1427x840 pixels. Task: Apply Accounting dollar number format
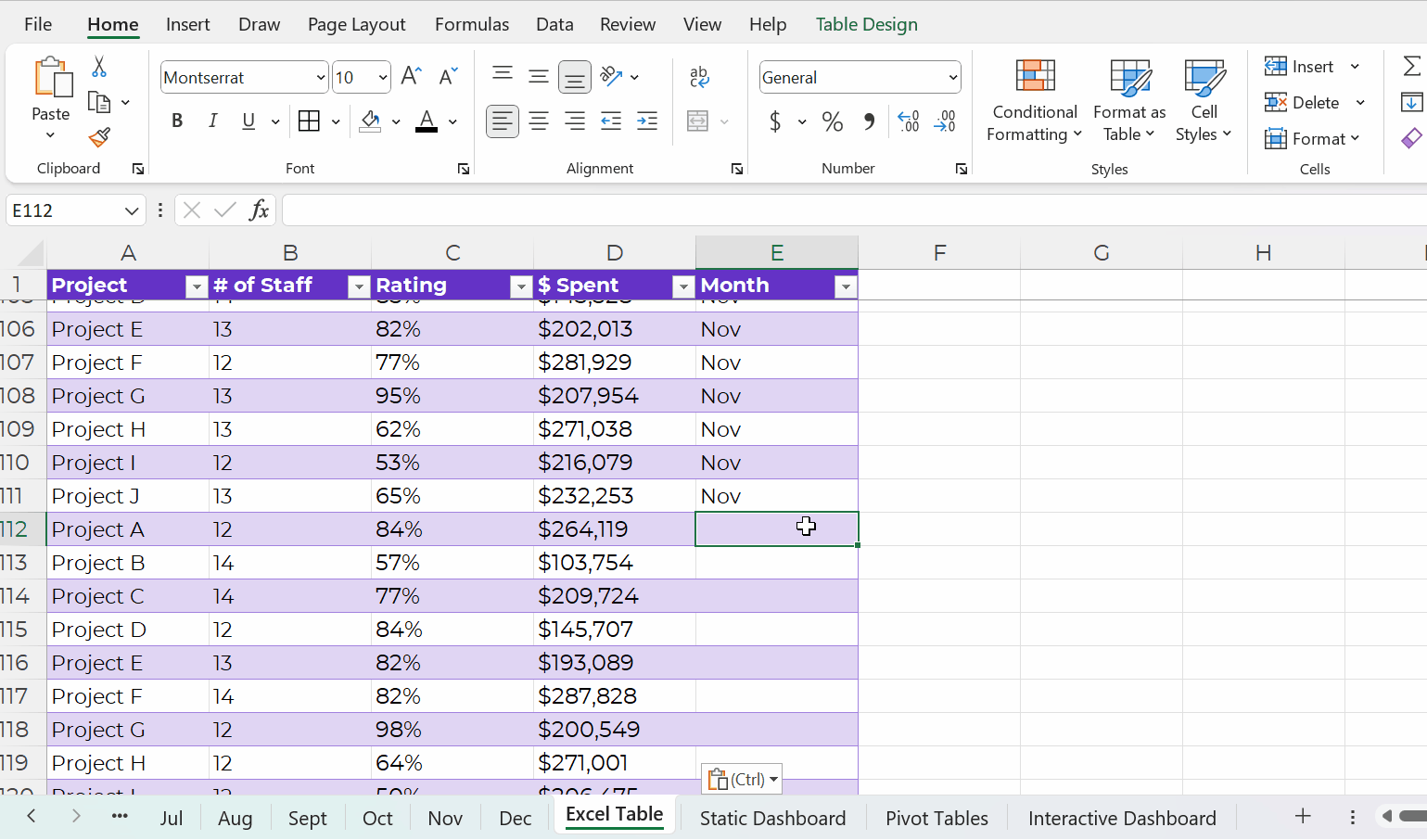775,121
